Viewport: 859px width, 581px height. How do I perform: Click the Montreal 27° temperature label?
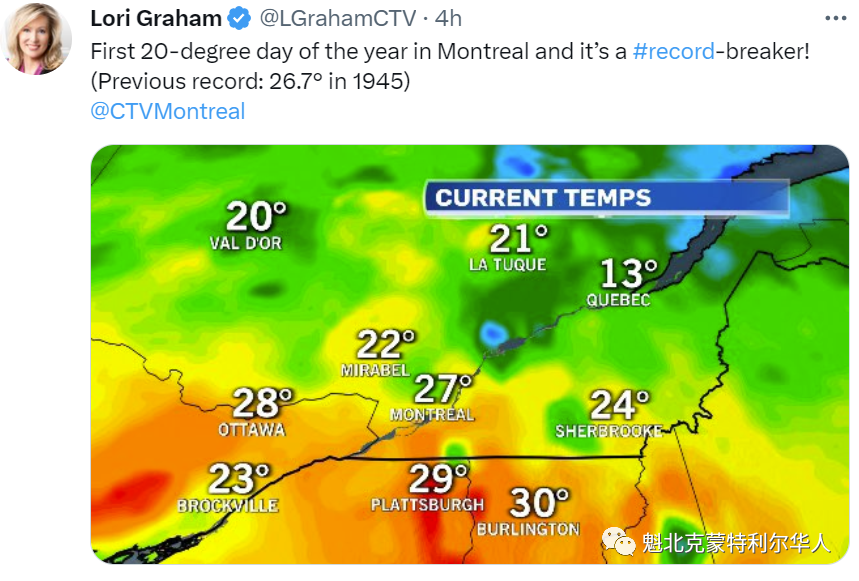[433, 398]
